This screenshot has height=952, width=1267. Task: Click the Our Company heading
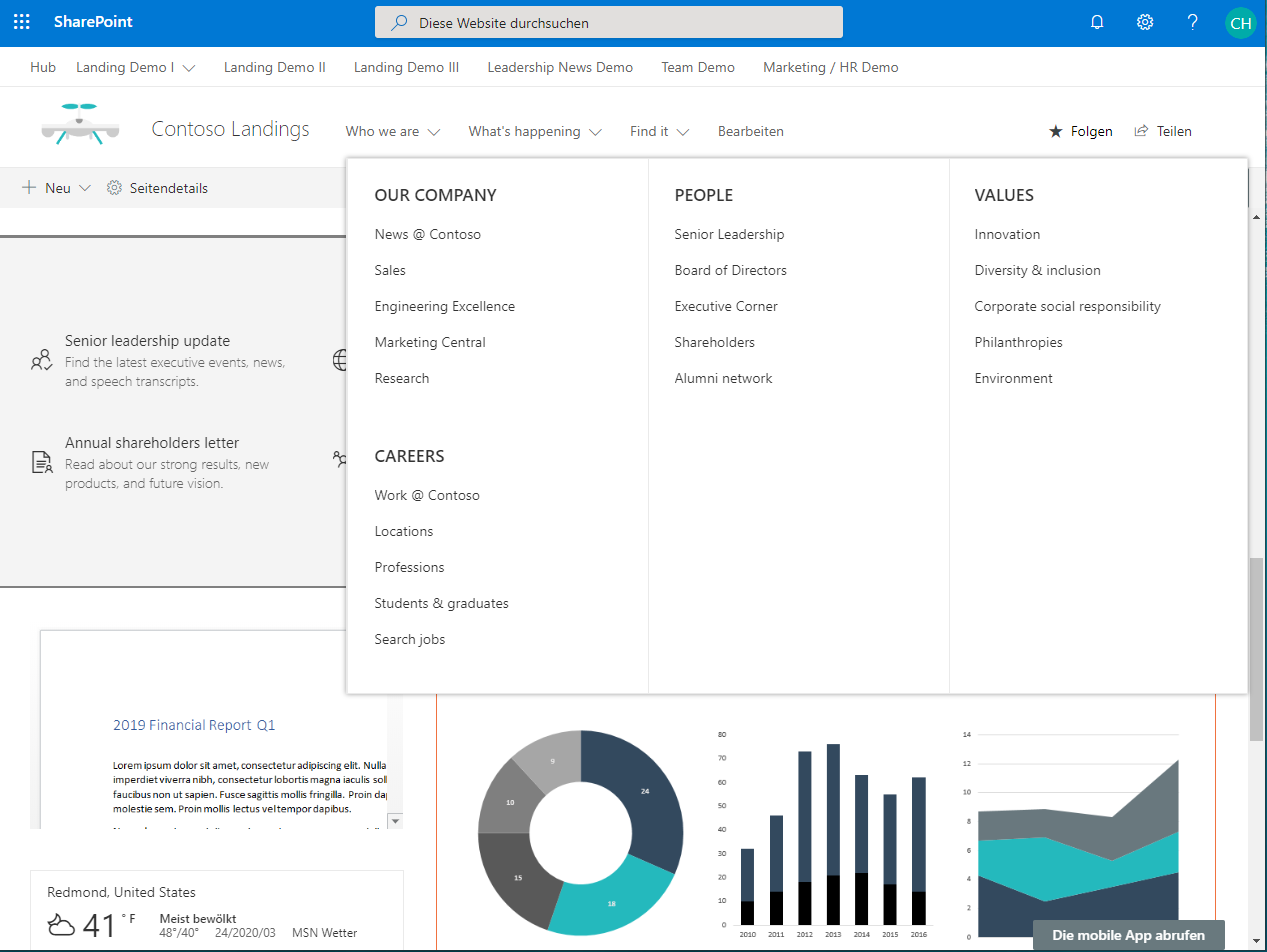tap(436, 195)
